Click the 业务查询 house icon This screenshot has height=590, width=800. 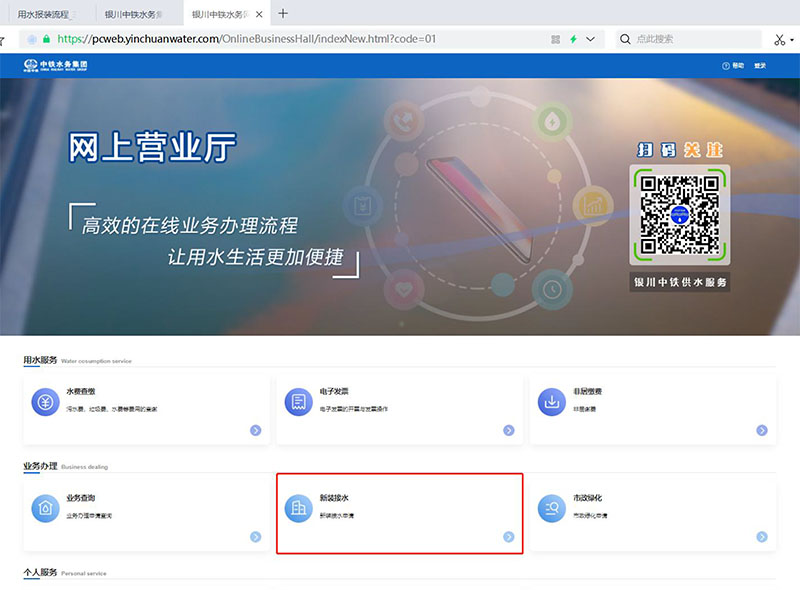(x=45, y=508)
